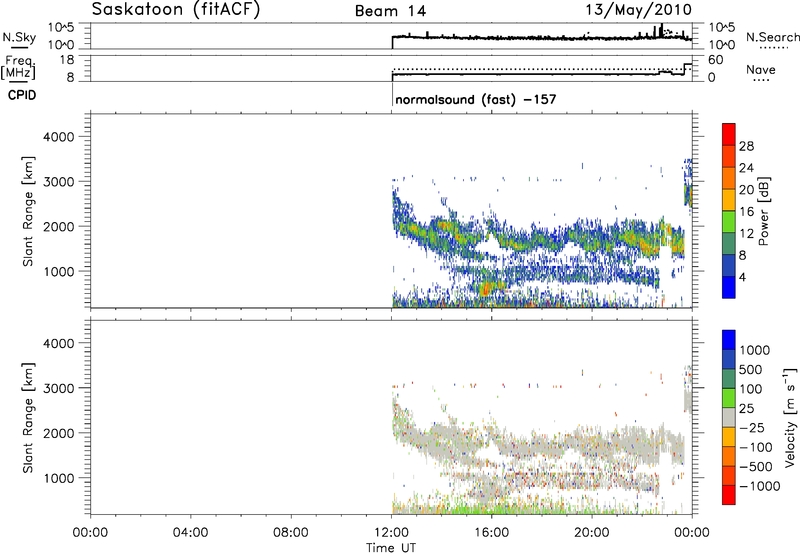
Task: Click the "N.Sky" legend label
Action: [19, 37]
